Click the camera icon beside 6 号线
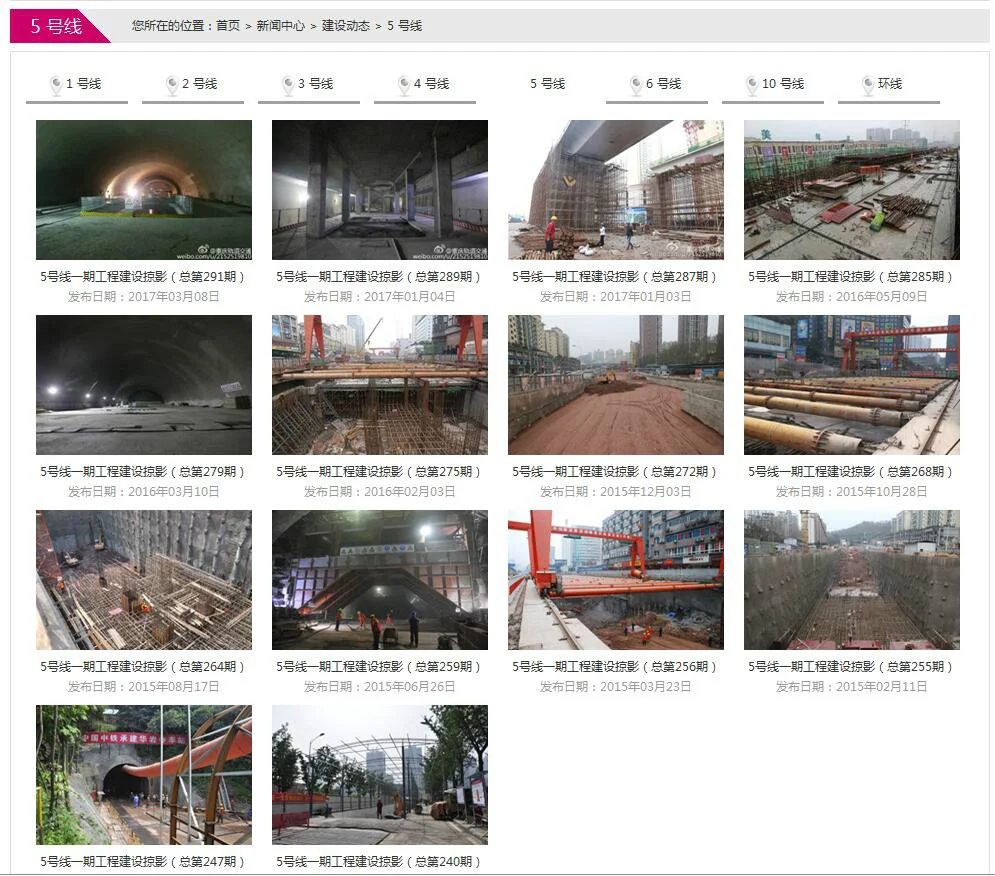The width and height of the screenshot is (995, 876). (636, 85)
